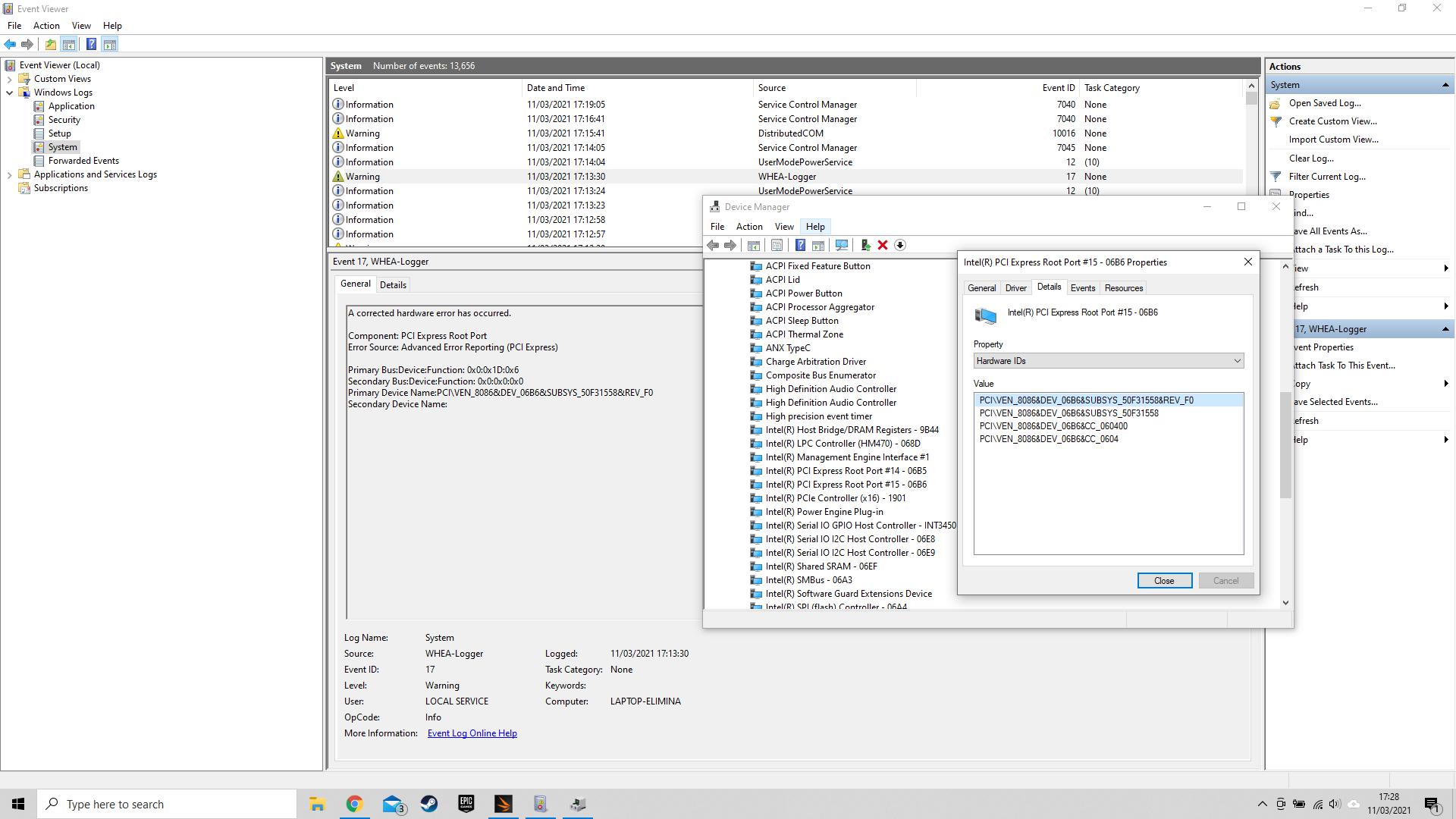Screen dimensions: 1456x819
Task: Click Clear Log action
Action: [1310, 158]
